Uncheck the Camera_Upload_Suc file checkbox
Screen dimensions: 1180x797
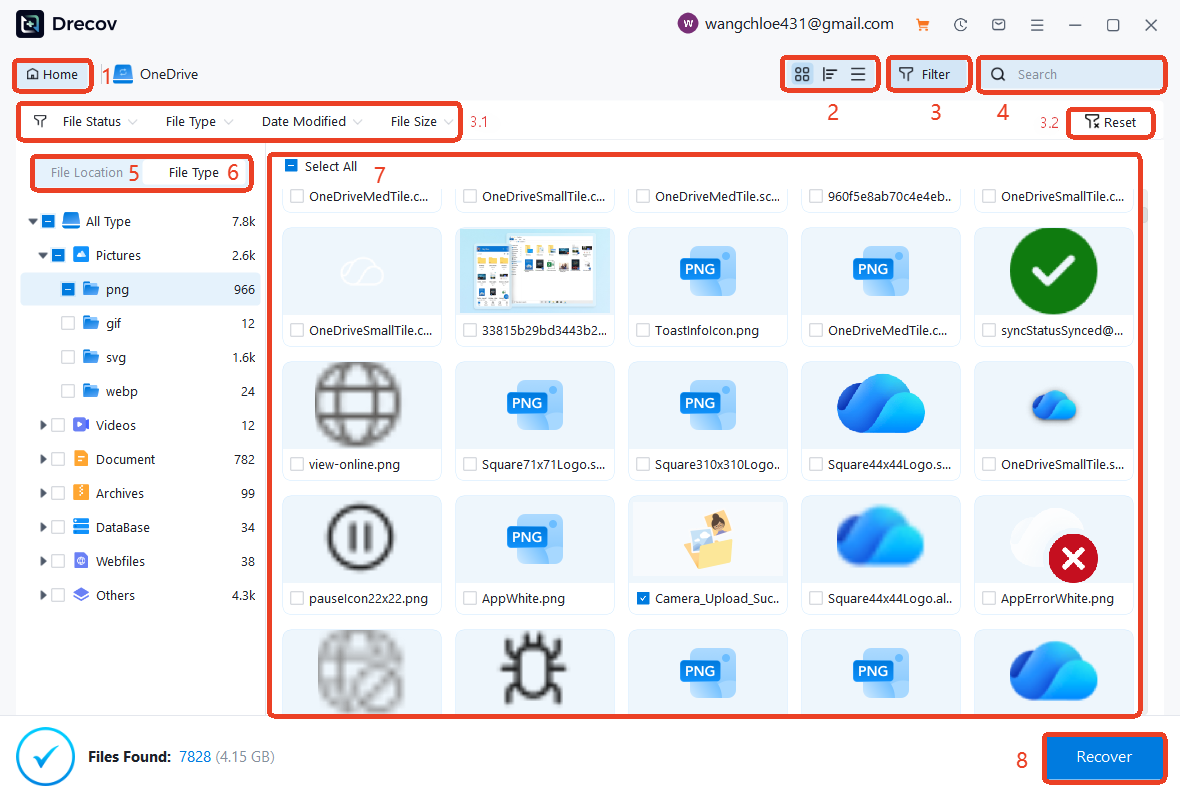[643, 599]
